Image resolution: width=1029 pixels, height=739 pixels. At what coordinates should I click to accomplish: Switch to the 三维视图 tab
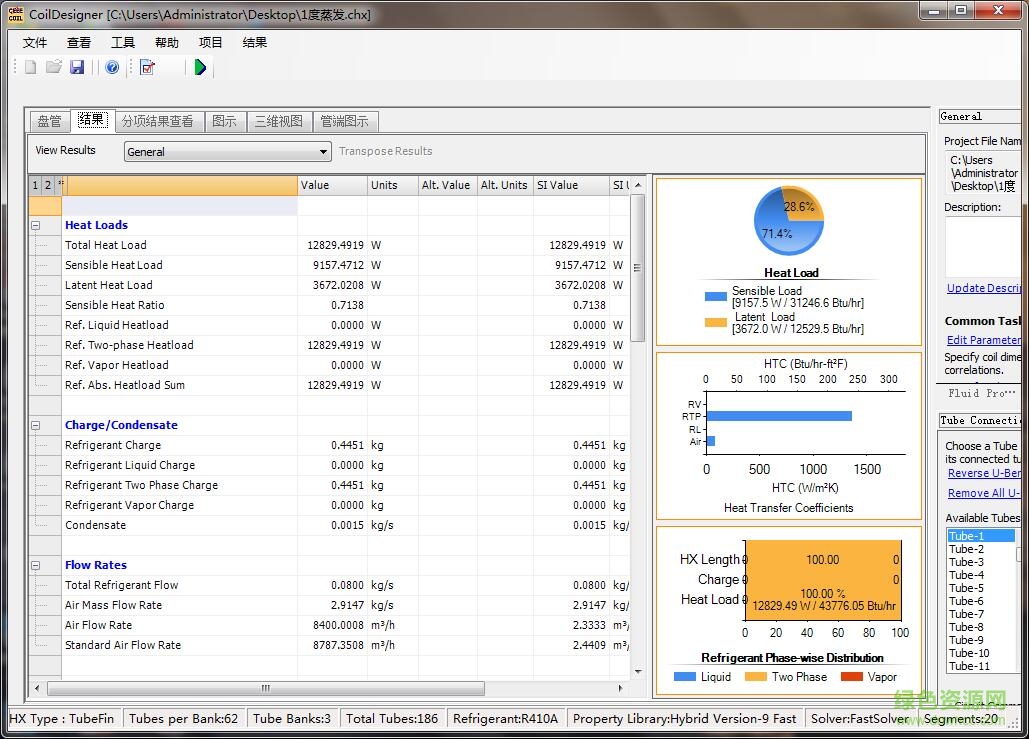point(278,121)
